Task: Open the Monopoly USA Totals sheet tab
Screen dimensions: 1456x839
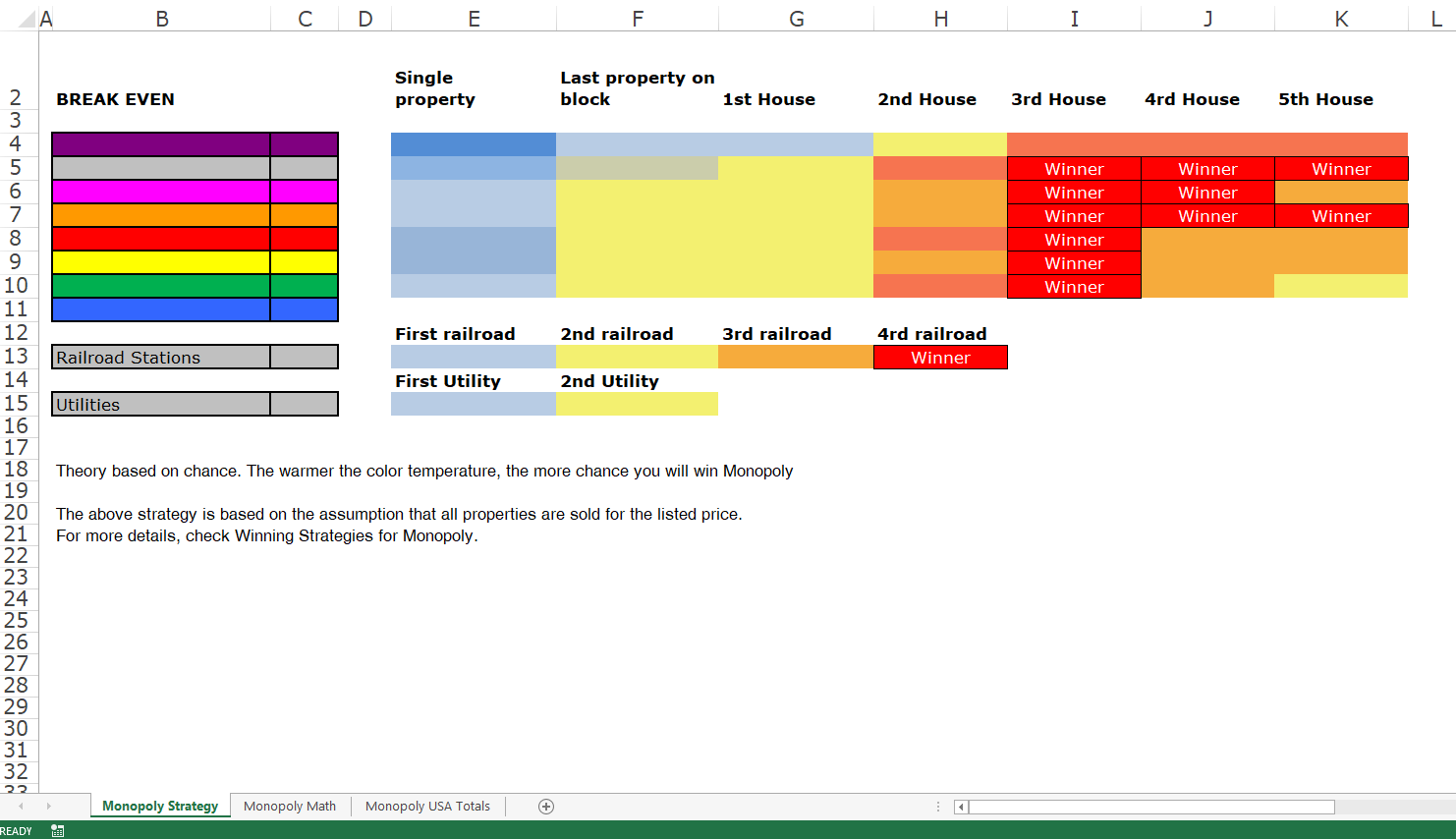Action: coord(427,807)
